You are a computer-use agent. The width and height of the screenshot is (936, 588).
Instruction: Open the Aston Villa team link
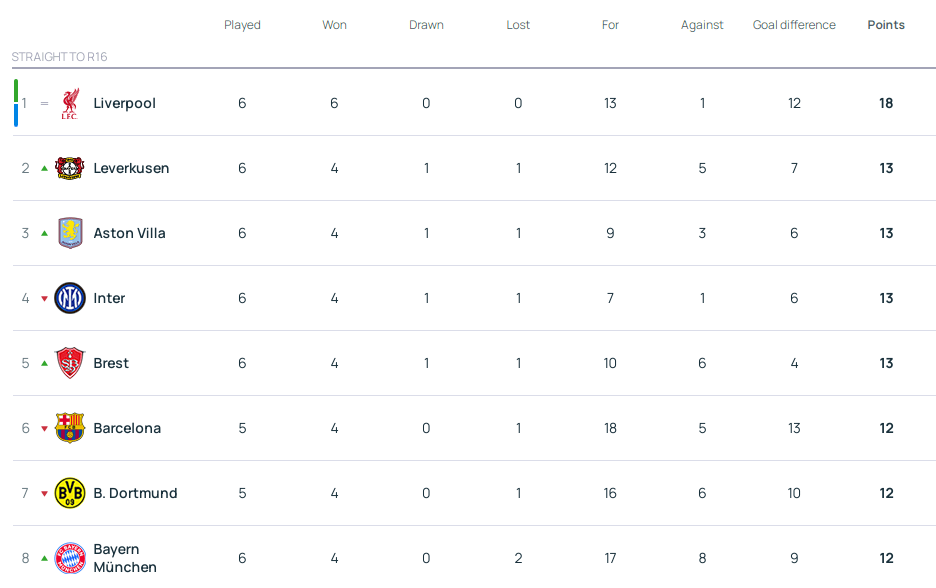[x=129, y=233]
